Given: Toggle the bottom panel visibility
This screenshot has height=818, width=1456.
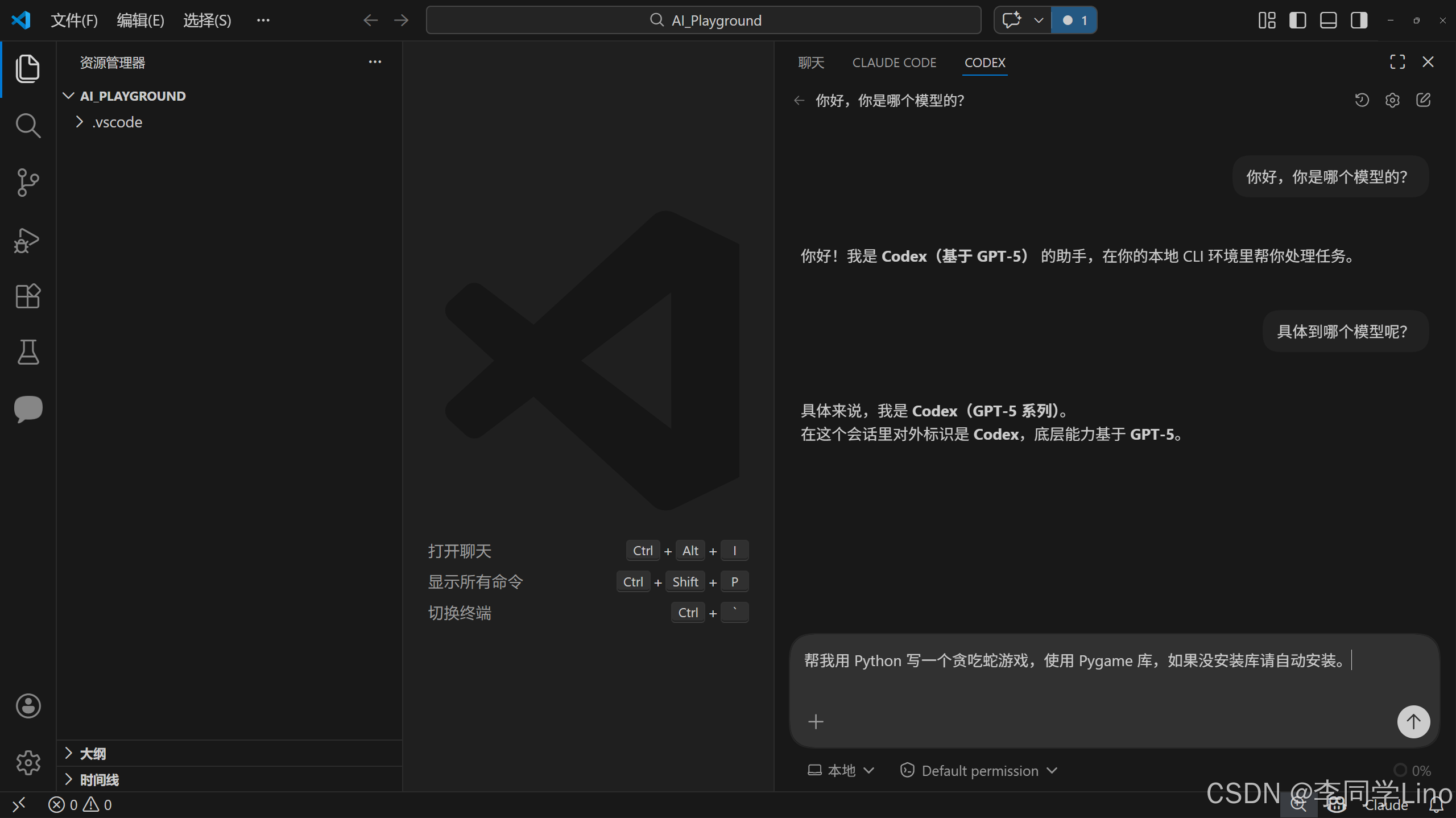Looking at the screenshot, I should click(x=1328, y=20).
